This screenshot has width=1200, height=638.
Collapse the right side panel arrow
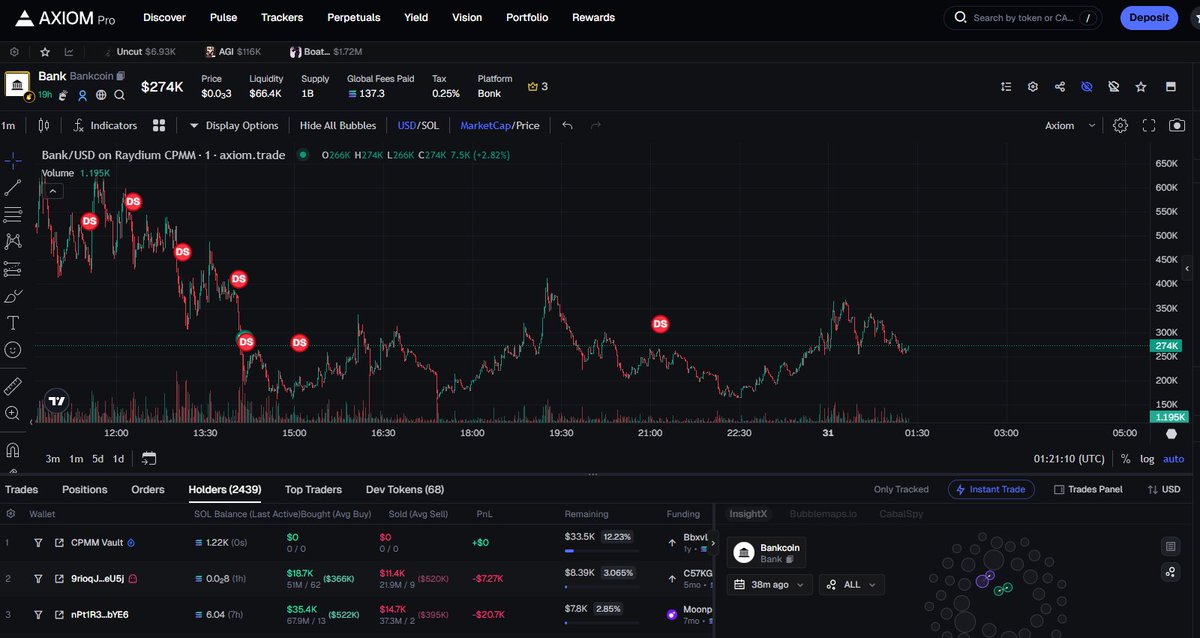coord(1187,269)
